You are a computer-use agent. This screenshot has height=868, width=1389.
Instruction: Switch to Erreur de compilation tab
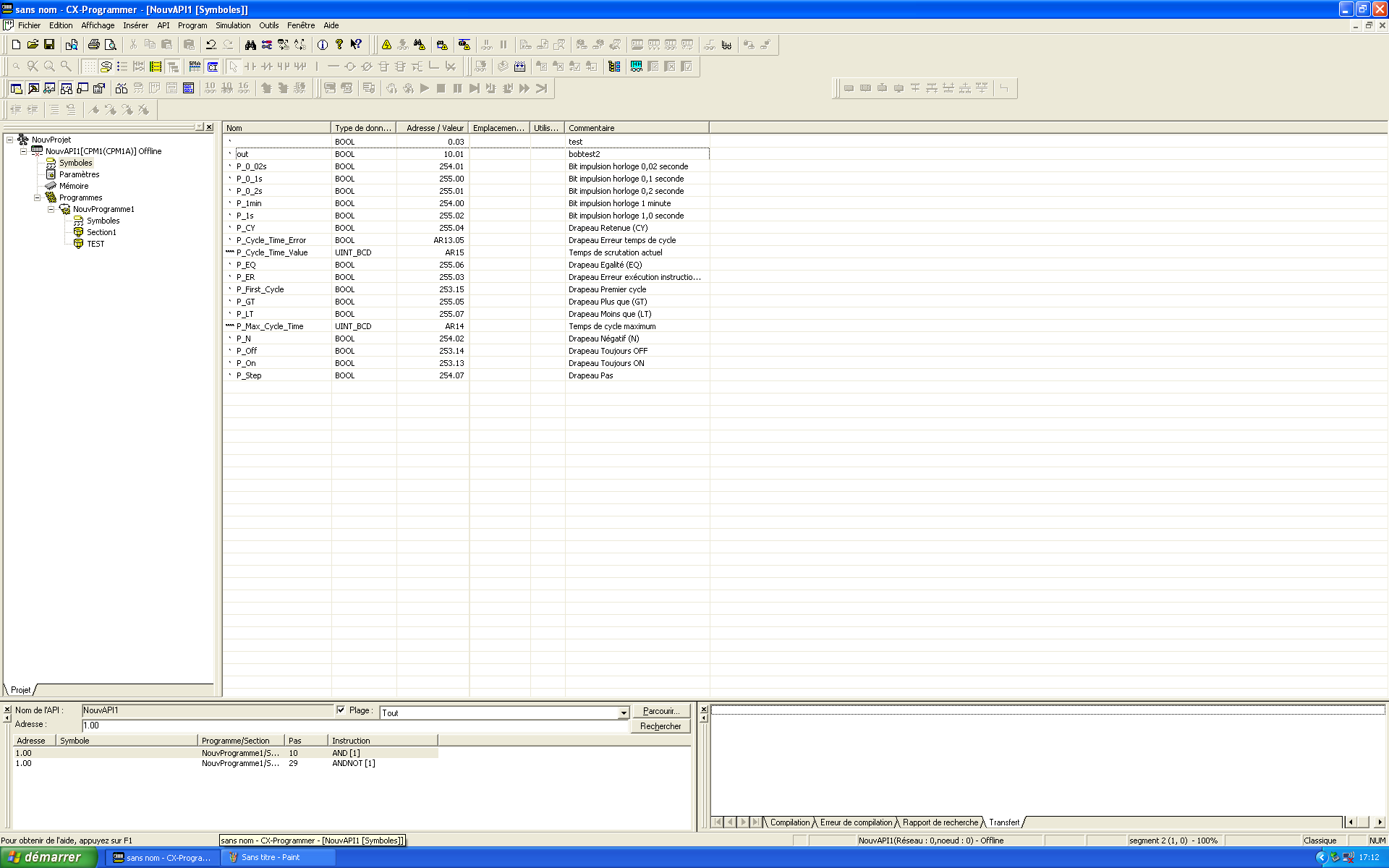coord(856,822)
